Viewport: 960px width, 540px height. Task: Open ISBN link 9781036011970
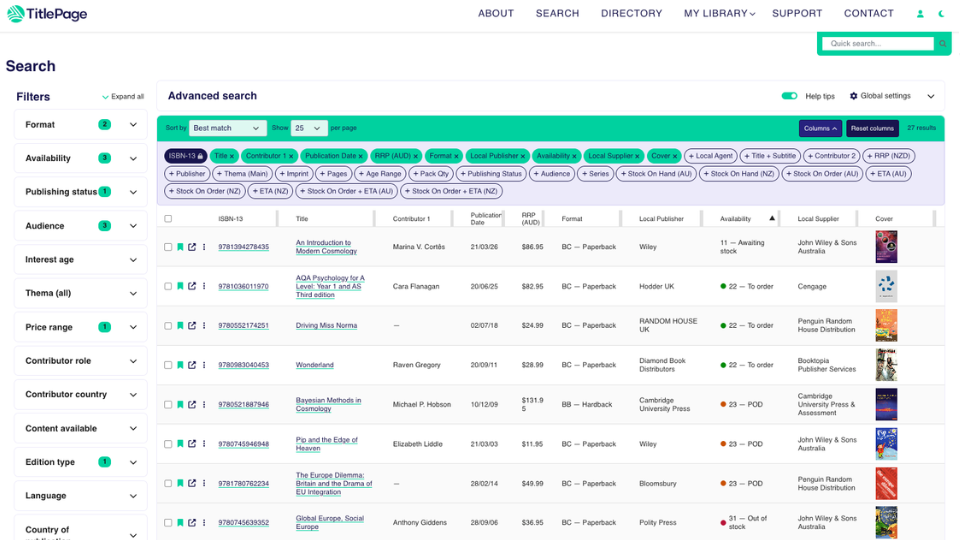[244, 287]
